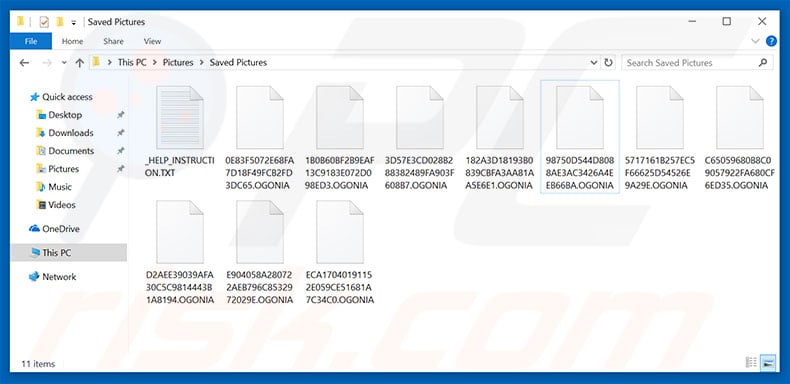The image size is (790, 384).
Task: Click the Back navigation arrow
Action: pyautogui.click(x=24, y=62)
